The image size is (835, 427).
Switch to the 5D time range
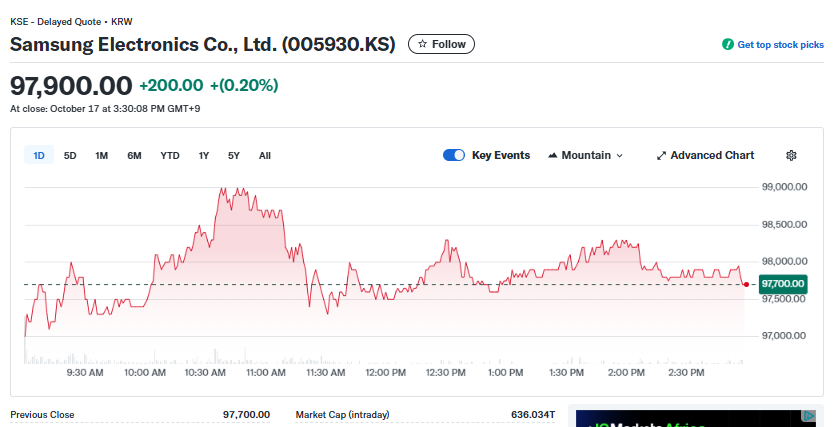[x=70, y=155]
